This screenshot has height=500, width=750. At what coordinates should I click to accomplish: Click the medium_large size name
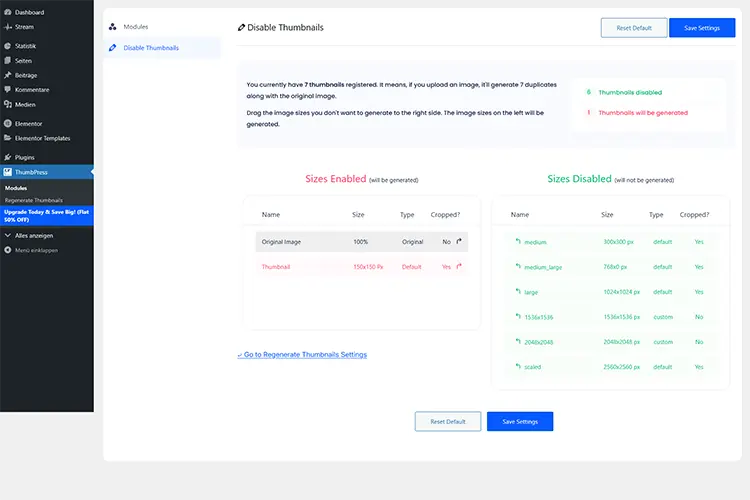click(543, 267)
